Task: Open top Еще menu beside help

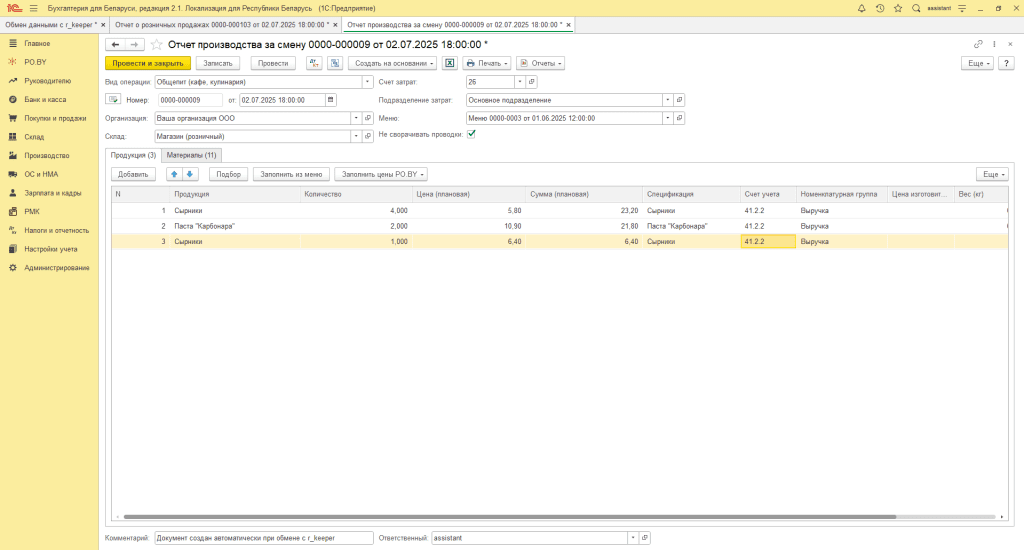Action: pos(977,63)
